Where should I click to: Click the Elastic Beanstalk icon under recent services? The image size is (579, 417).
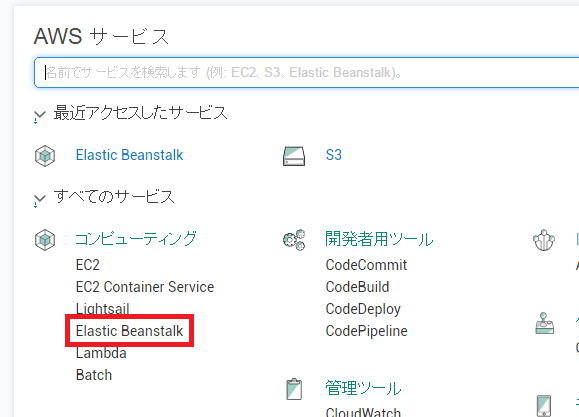click(x=45, y=155)
